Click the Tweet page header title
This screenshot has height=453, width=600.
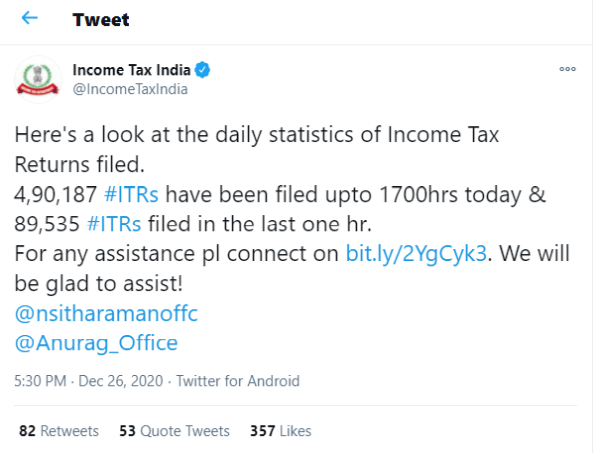coord(101,20)
